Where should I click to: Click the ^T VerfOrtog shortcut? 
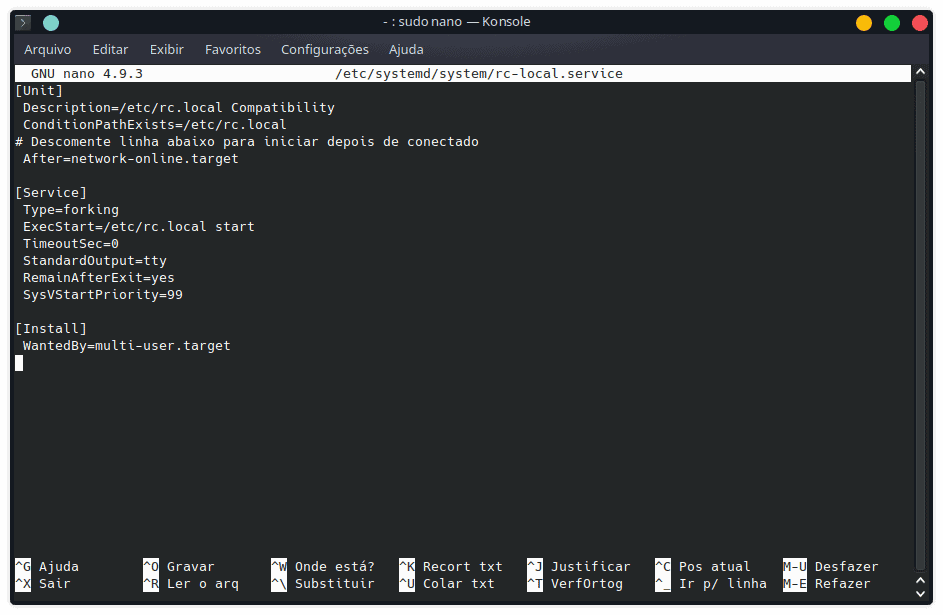pos(575,583)
